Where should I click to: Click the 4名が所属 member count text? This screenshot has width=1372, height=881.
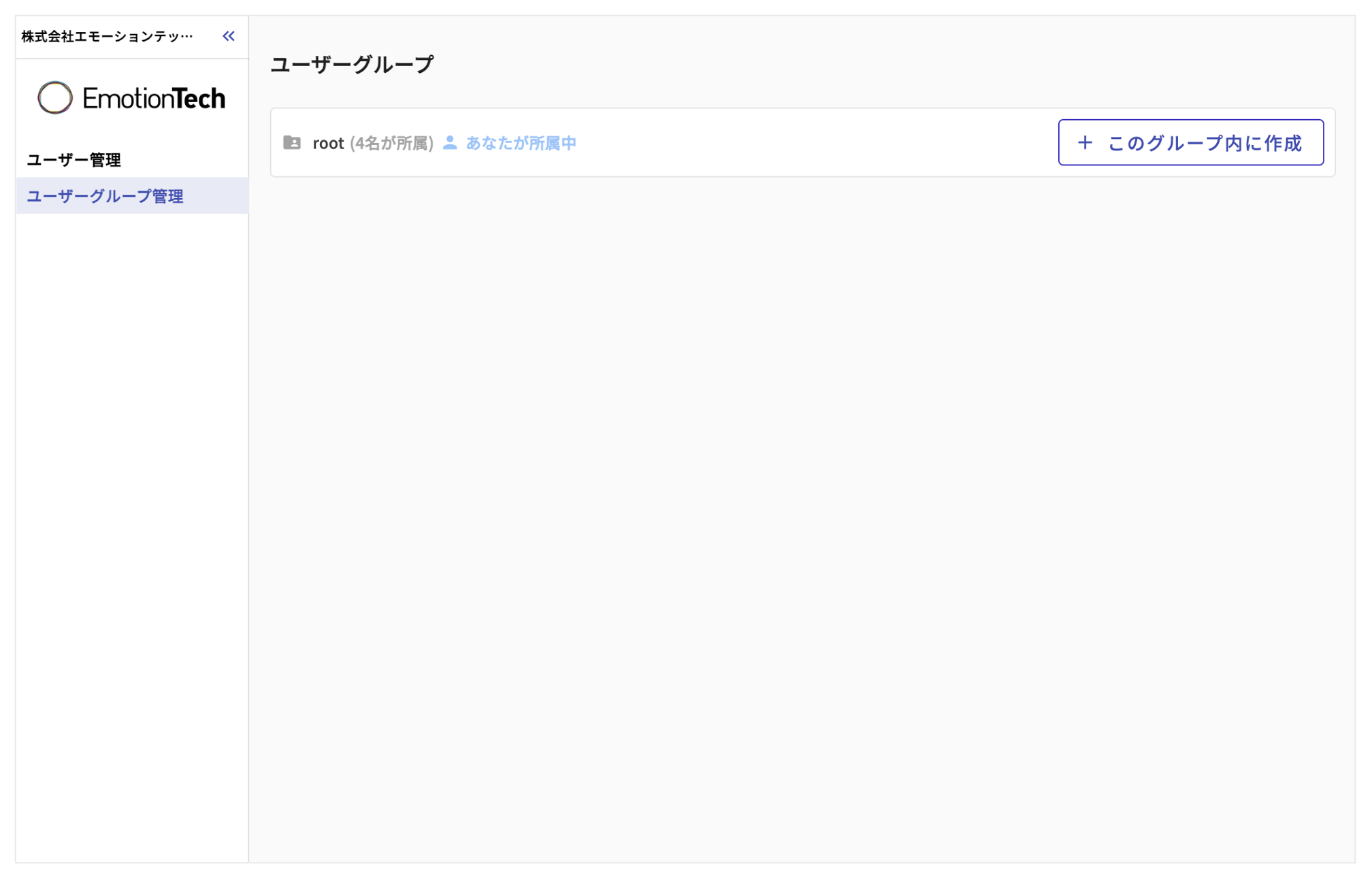pos(391,143)
